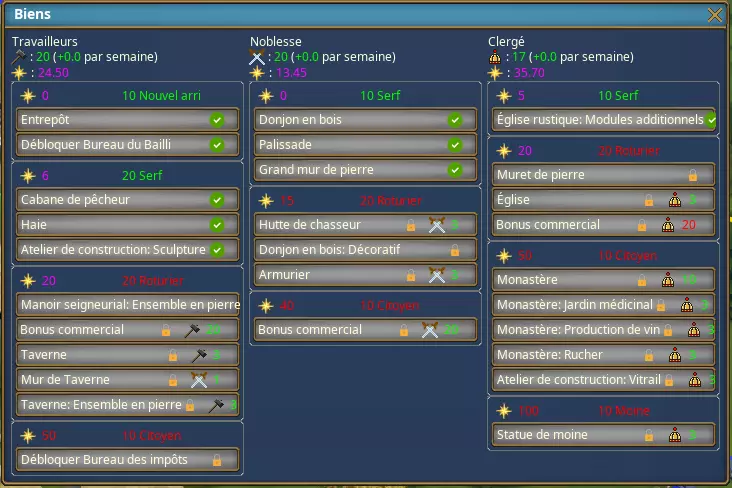Screen dimensions: 732x488
Task: Click the Travailleurs section title
Action: pos(45,42)
